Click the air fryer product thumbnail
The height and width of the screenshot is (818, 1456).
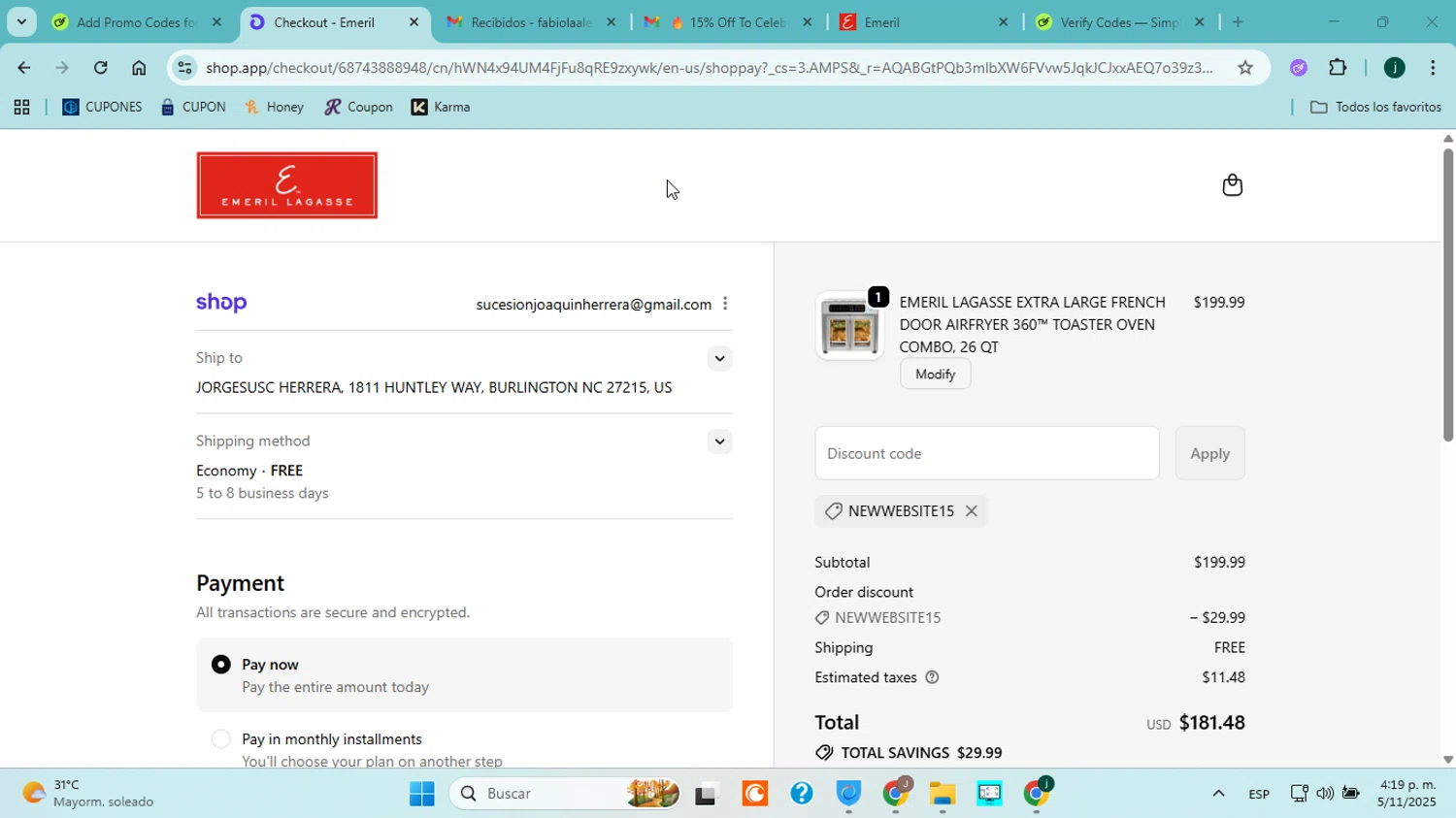849,326
